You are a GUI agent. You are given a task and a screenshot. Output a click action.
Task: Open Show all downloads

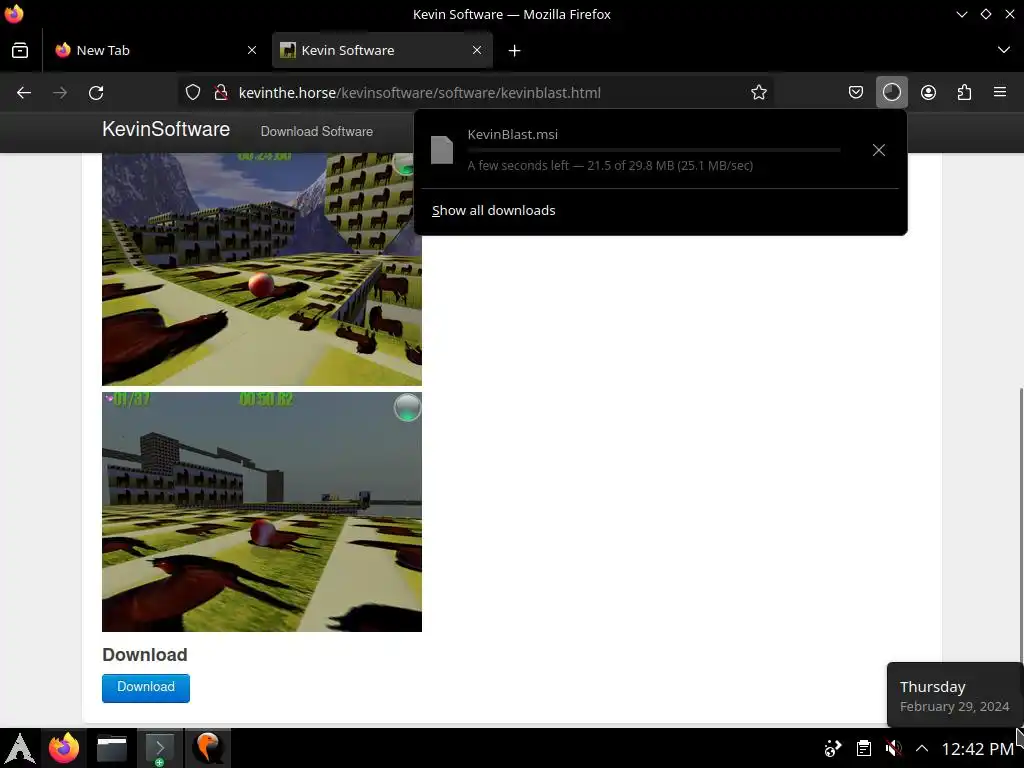coord(494,210)
